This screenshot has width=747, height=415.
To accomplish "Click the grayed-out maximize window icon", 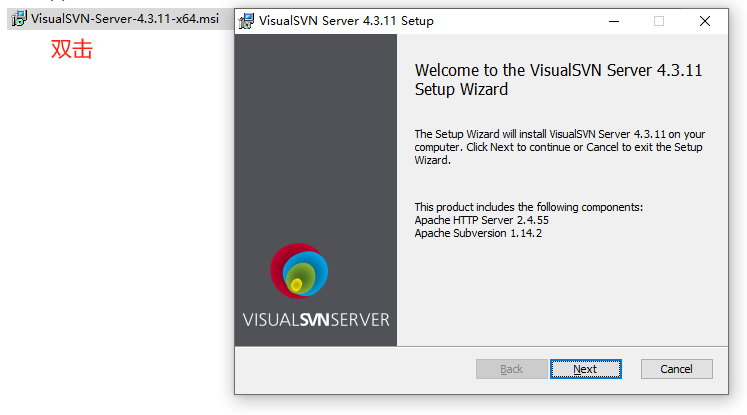I will pyautogui.click(x=659, y=21).
